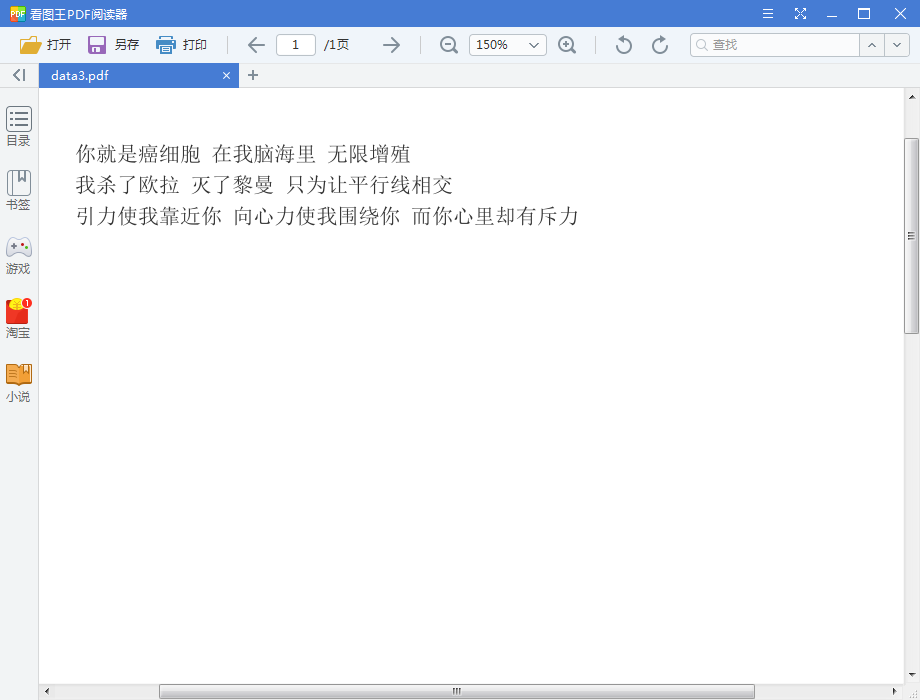Click the scroll left arrow on the horizontal scrollbar
The height and width of the screenshot is (700, 920).
pos(47,691)
